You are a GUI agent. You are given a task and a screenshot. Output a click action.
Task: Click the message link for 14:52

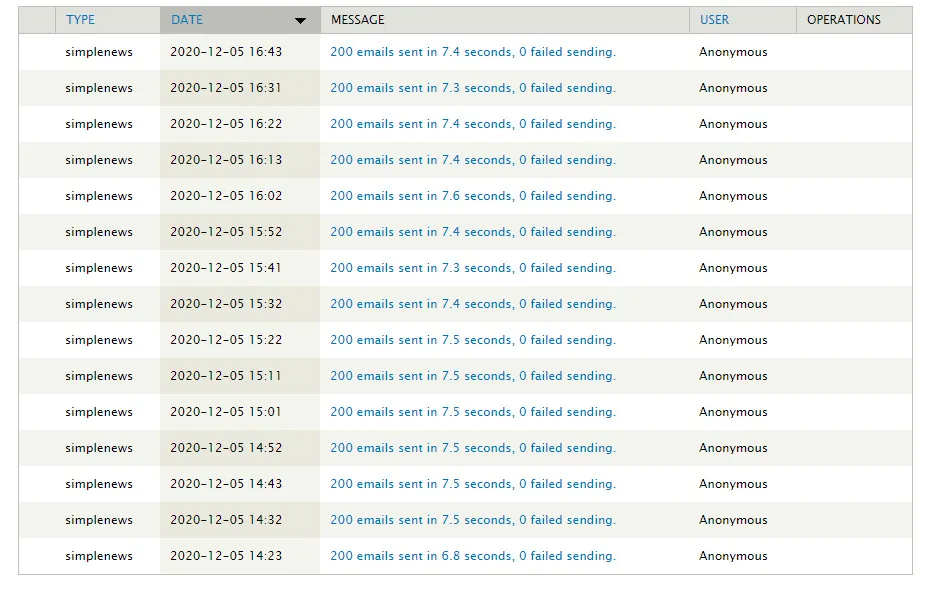point(472,448)
